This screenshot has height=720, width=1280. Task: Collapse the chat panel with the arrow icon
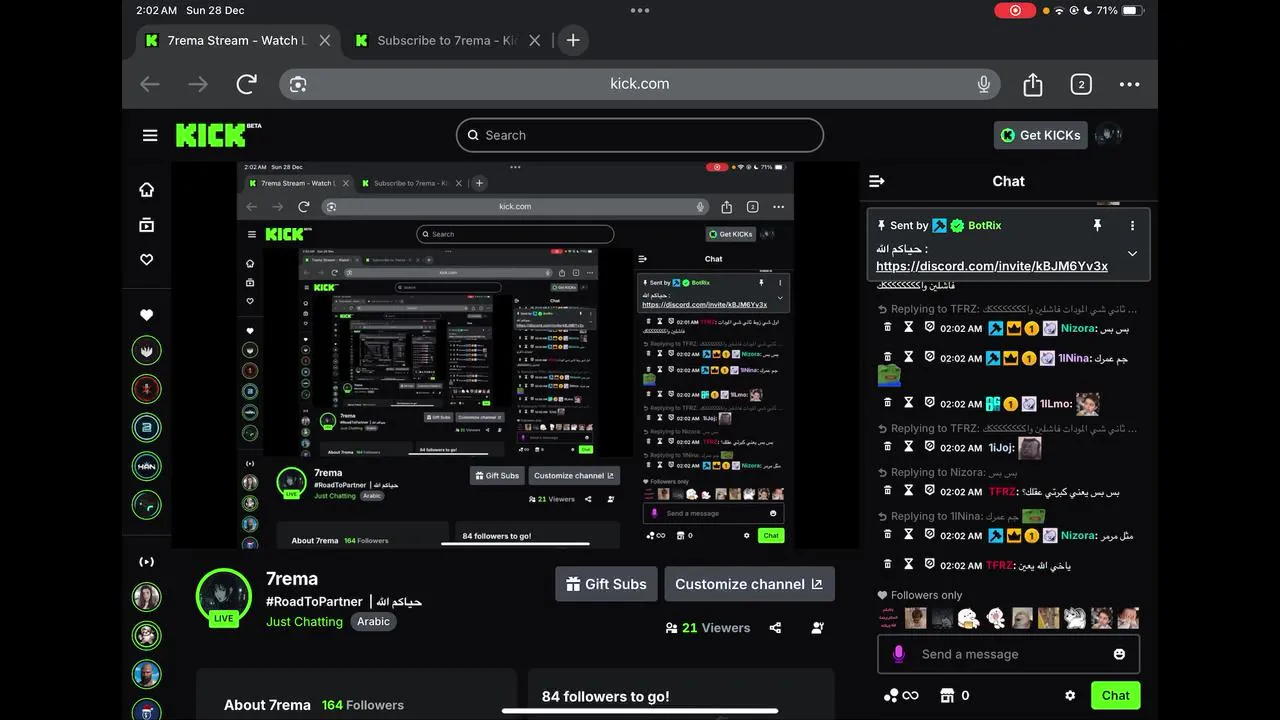pyautogui.click(x=877, y=181)
